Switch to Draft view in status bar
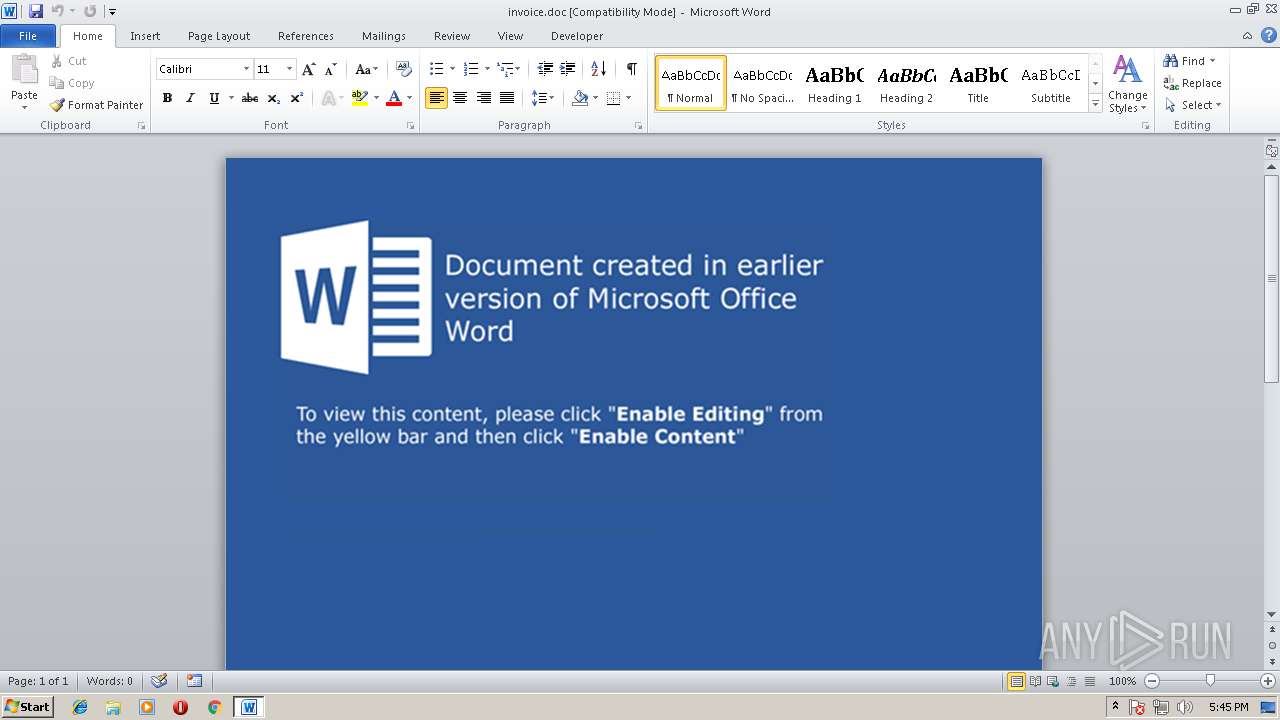Screen dimensions: 1280x720 (1088, 681)
